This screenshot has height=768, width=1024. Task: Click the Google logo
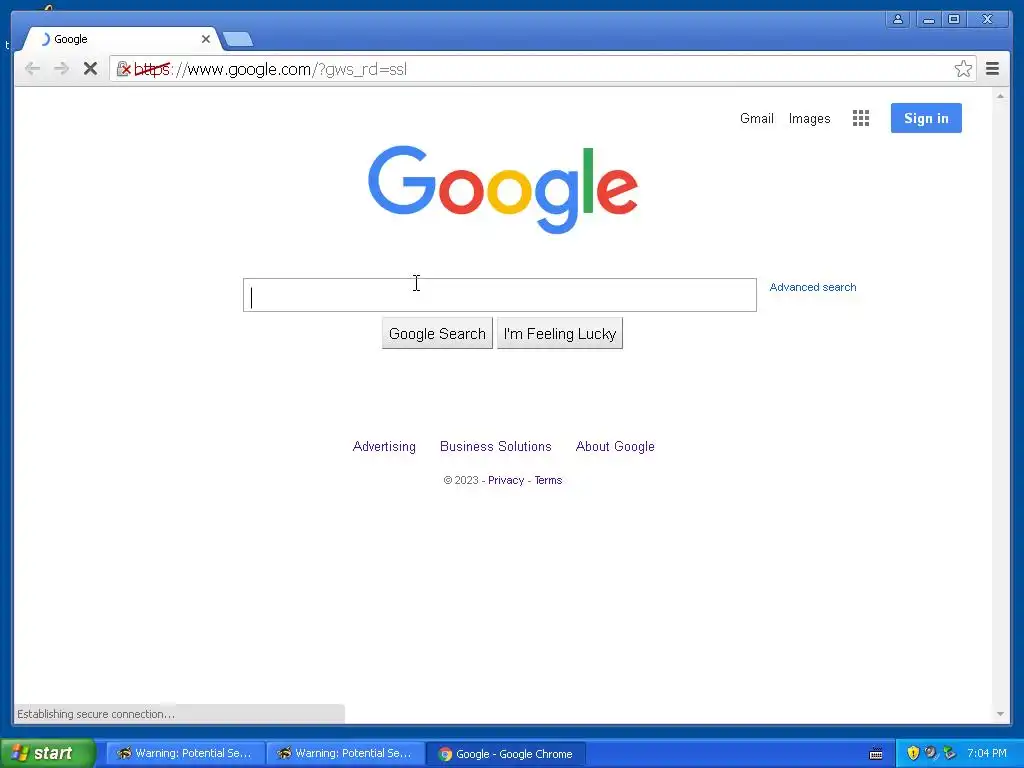point(502,189)
